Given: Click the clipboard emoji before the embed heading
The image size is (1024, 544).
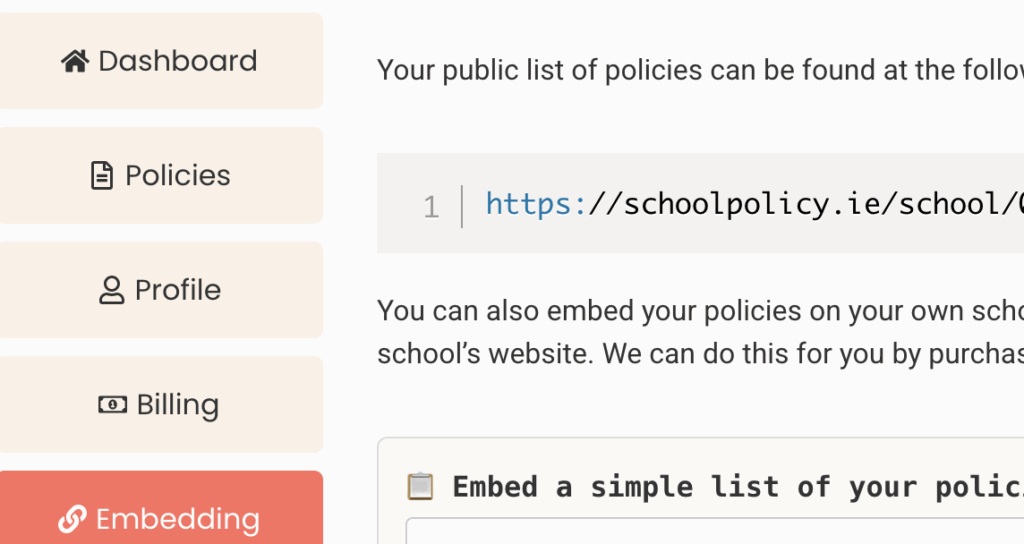Looking at the screenshot, I should (420, 487).
